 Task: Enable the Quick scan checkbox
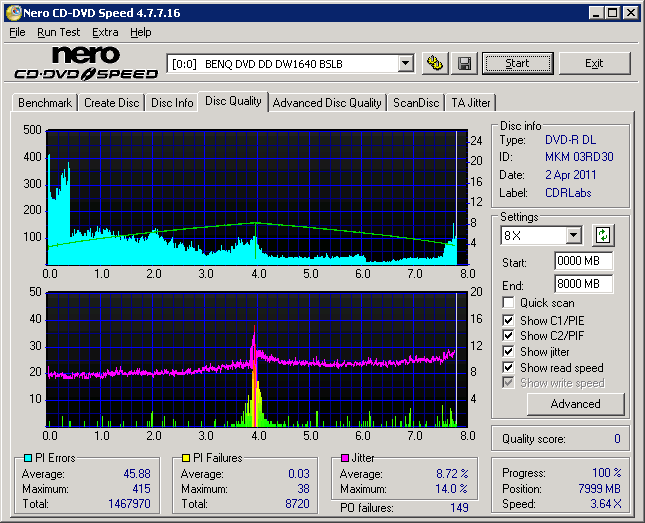coord(509,303)
